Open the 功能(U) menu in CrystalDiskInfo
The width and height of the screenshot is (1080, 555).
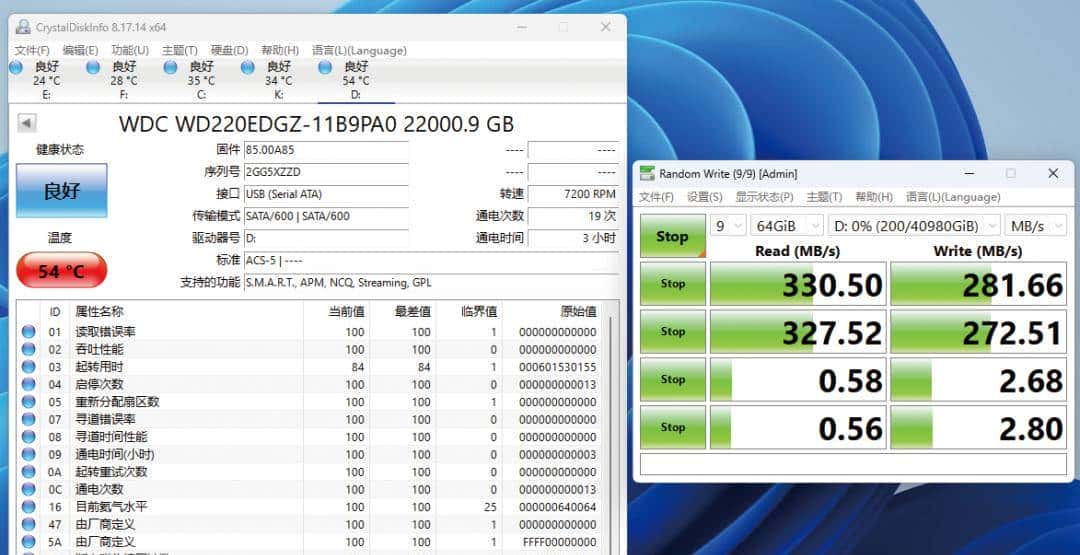(130, 50)
